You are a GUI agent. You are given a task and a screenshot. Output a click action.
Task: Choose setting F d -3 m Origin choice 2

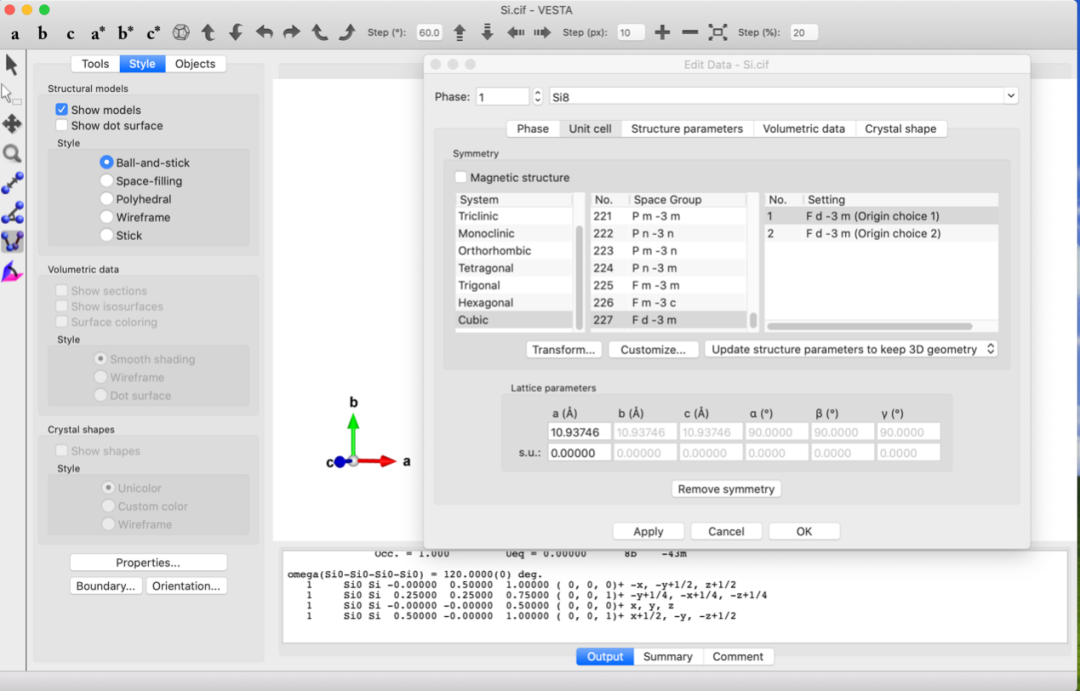pyautogui.click(x=881, y=234)
